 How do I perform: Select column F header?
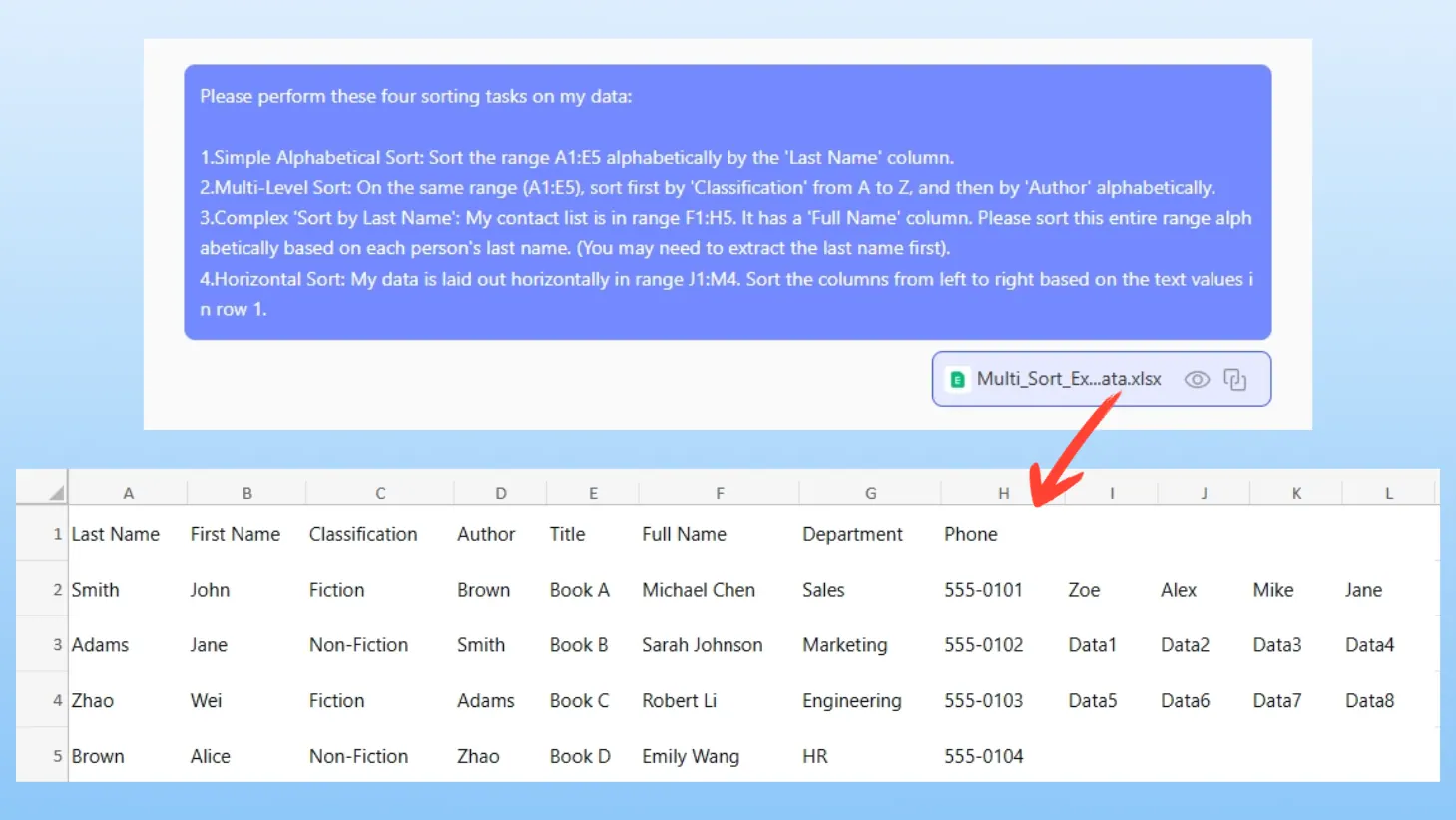(719, 493)
